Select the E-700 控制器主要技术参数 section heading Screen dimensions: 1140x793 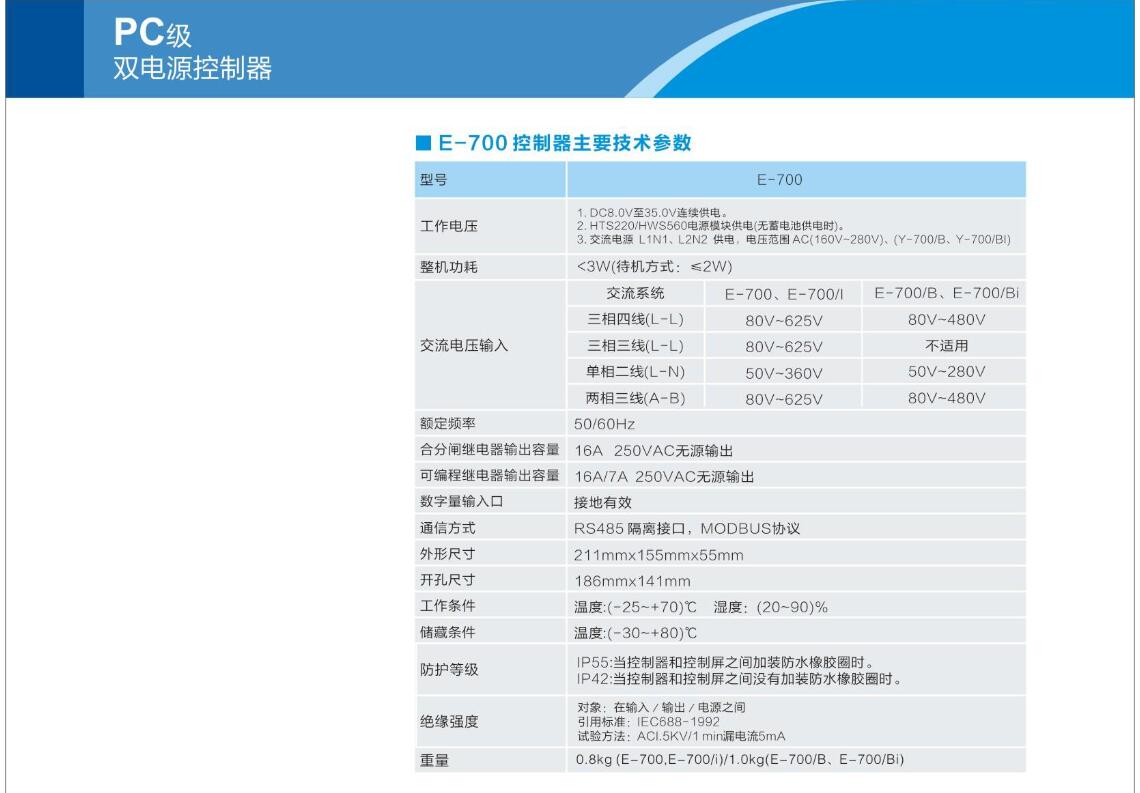click(560, 143)
